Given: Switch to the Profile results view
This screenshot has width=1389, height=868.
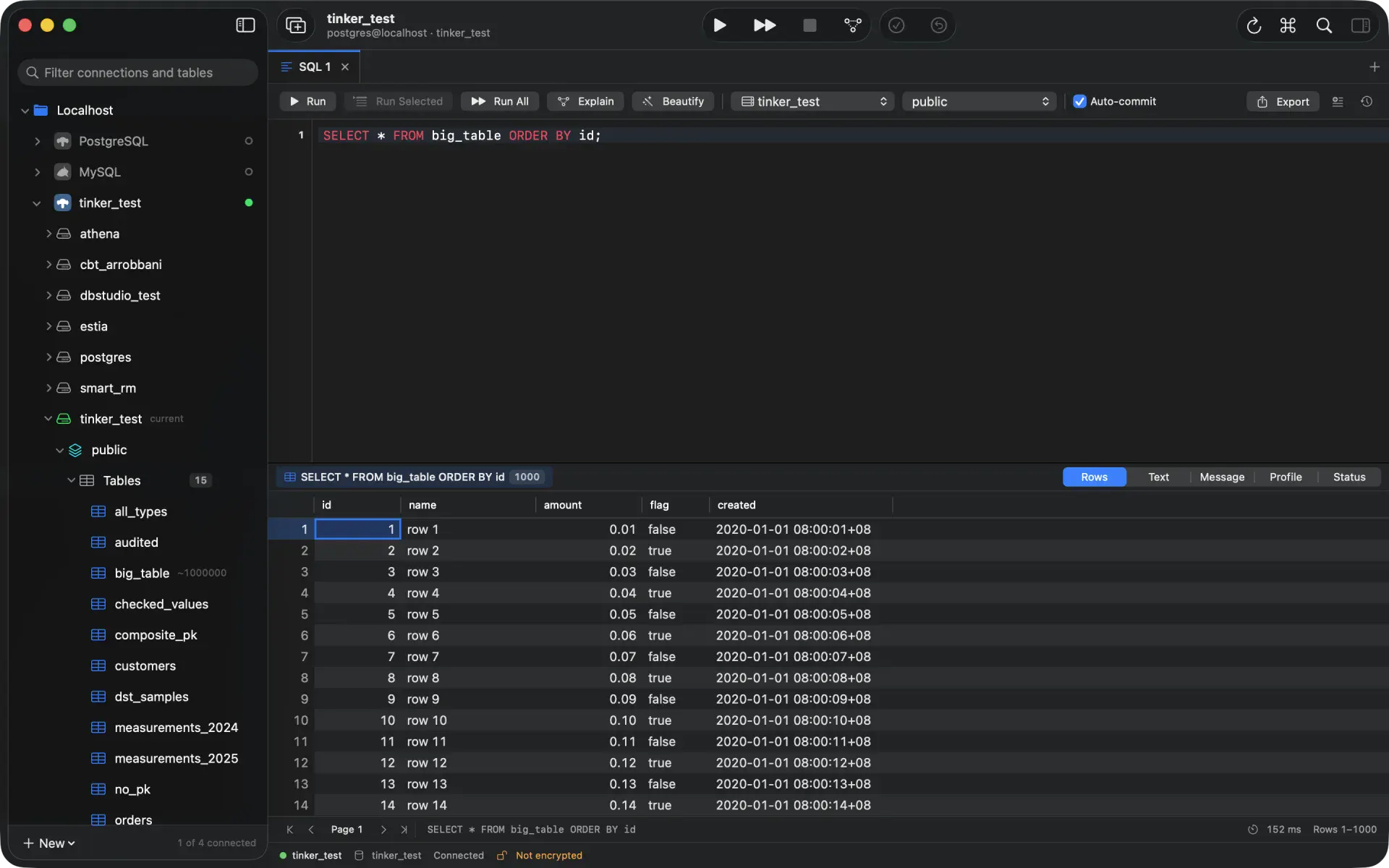Looking at the screenshot, I should coord(1286,477).
